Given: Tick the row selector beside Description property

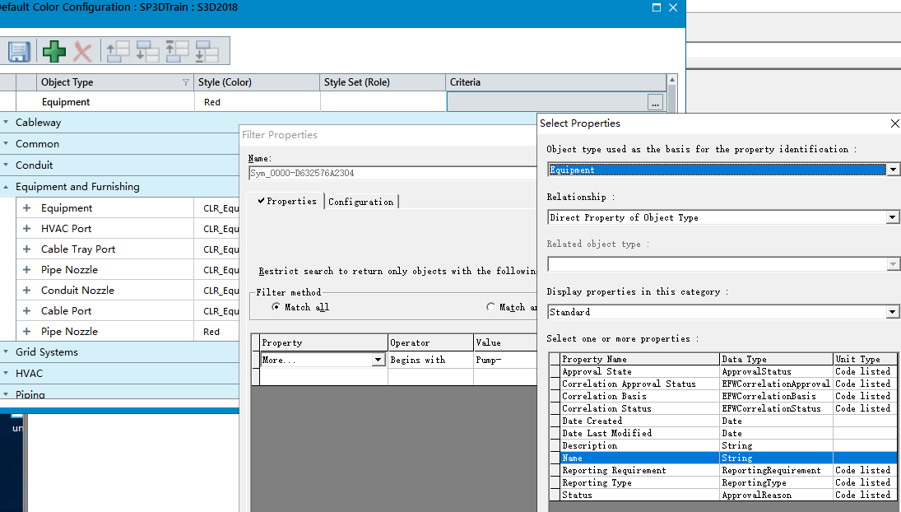Looking at the screenshot, I should [555, 445].
